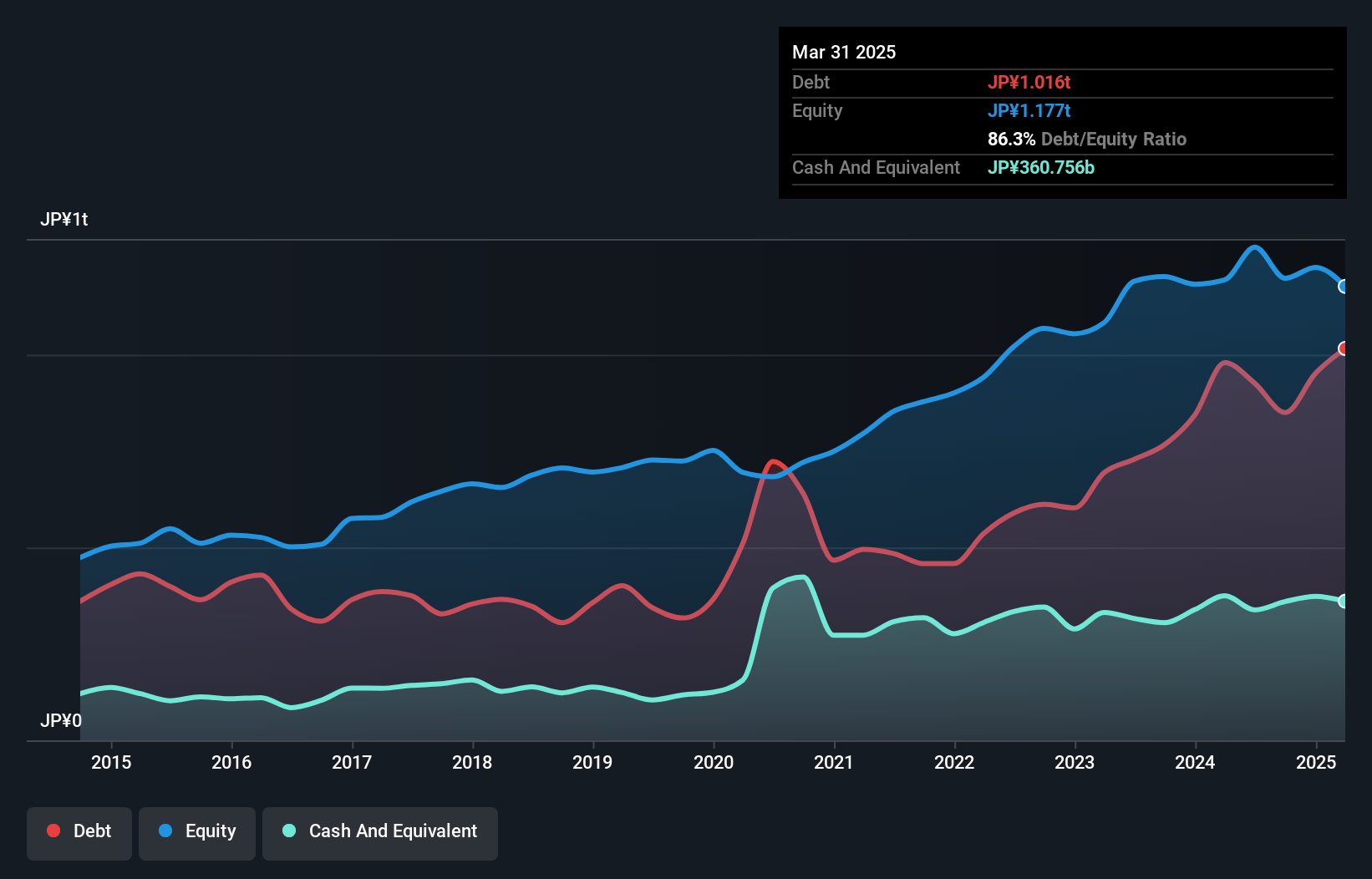The image size is (1372, 879).
Task: Toggle the Debt series in the legend
Action: coord(79,833)
